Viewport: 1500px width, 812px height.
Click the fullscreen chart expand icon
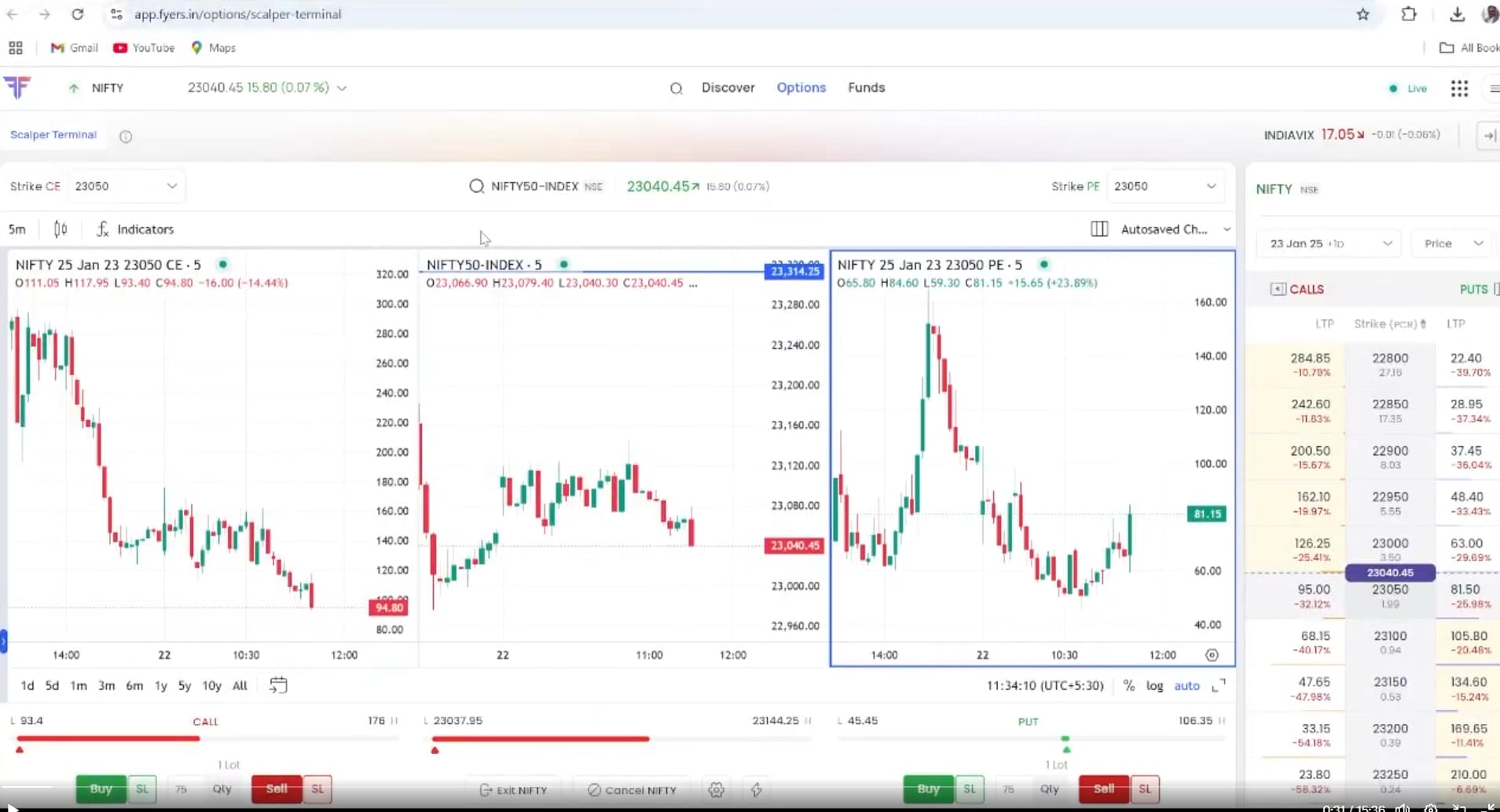click(x=1219, y=686)
